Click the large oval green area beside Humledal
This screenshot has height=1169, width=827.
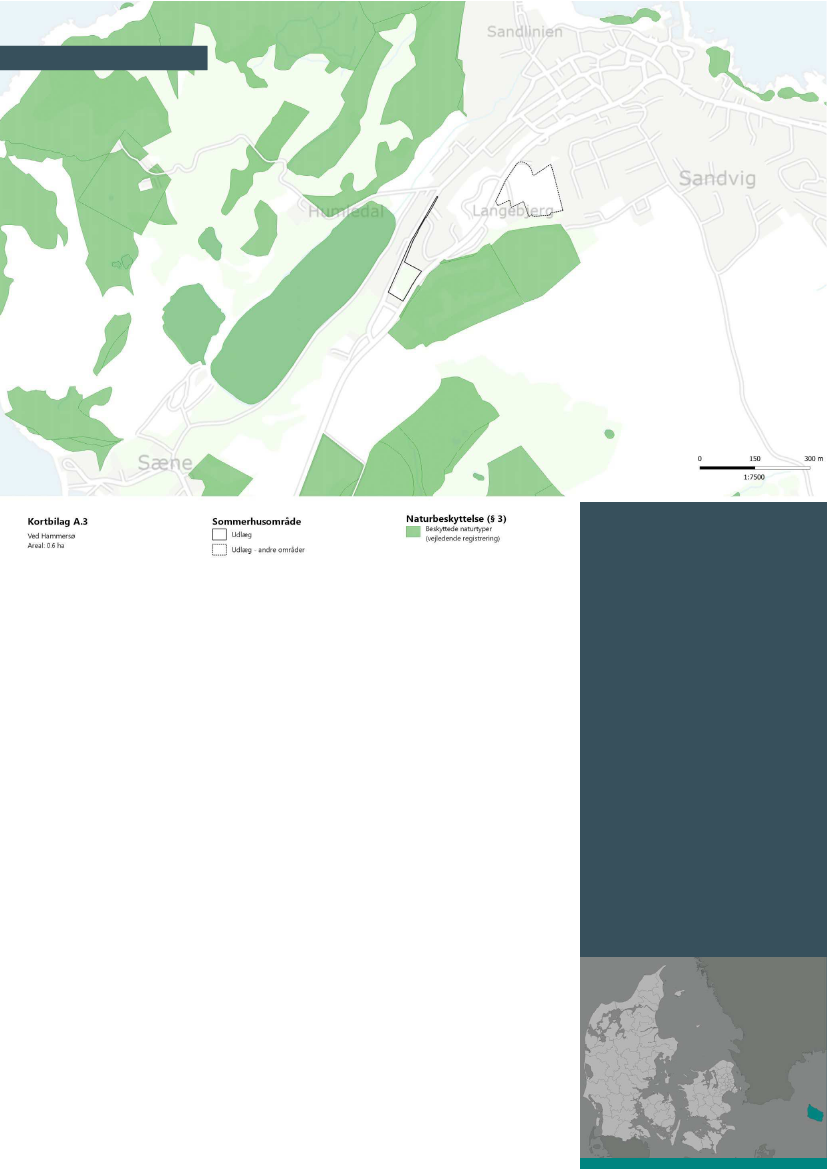[x=302, y=309]
